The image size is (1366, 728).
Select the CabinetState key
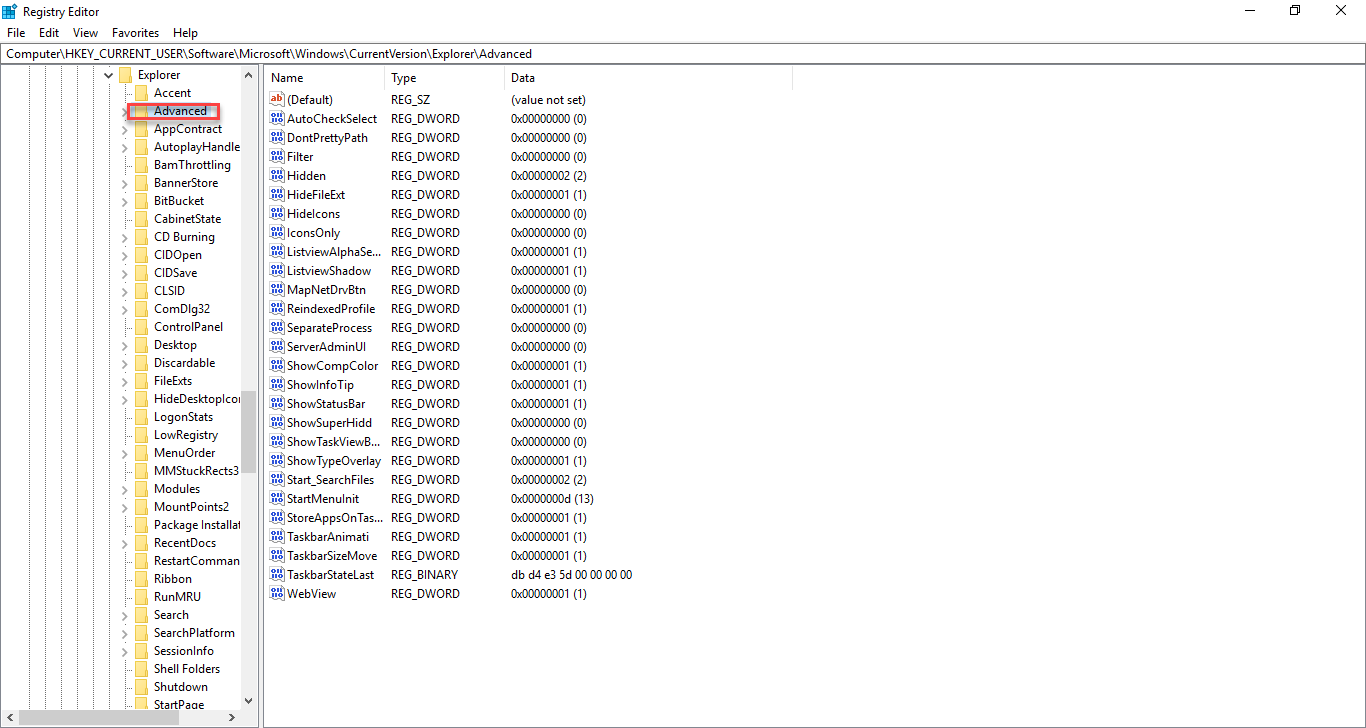(188, 219)
